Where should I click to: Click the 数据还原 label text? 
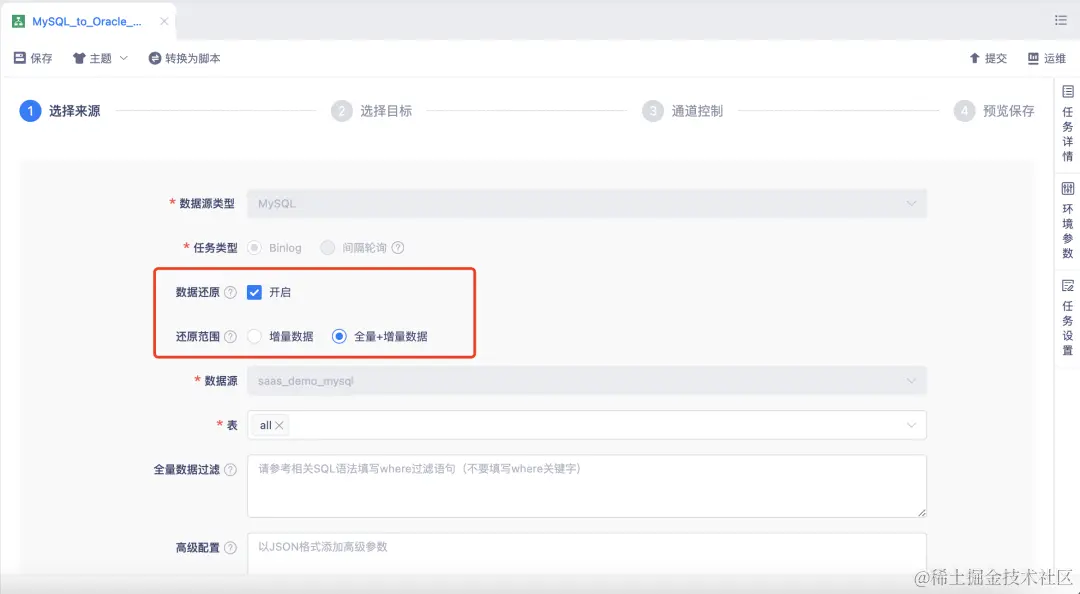[x=198, y=292]
